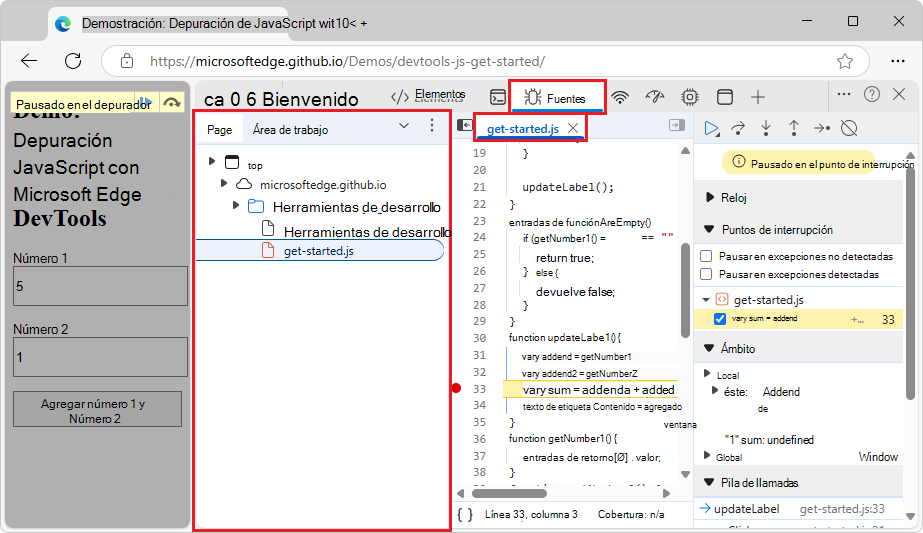Go back using the browser back arrow
This screenshot has width=923, height=533.
[29, 61]
